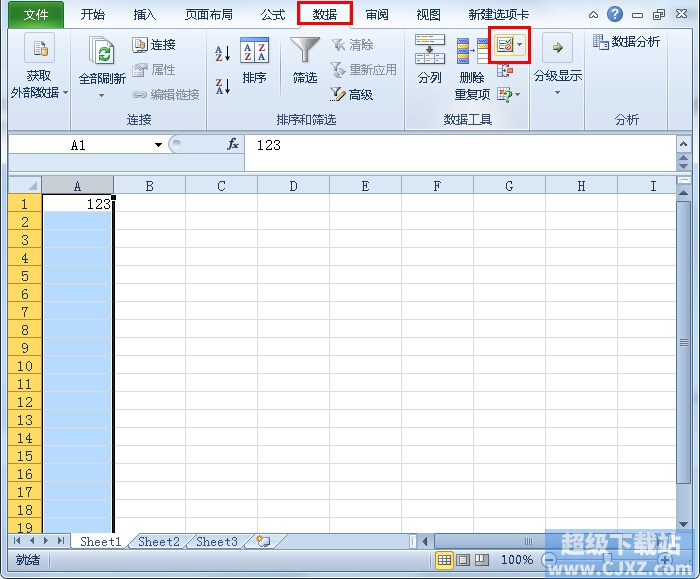Open Excel Help question mark
700x579 pixels.
[615, 14]
